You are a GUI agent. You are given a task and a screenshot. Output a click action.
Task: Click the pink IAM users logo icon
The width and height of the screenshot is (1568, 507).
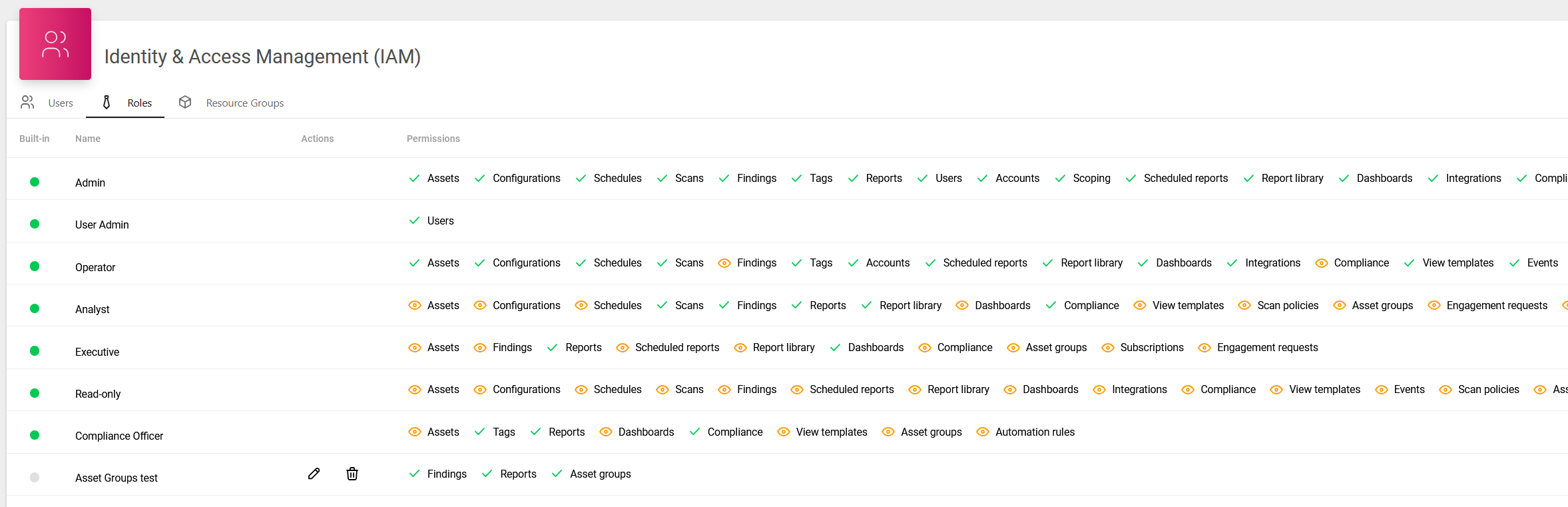(55, 44)
